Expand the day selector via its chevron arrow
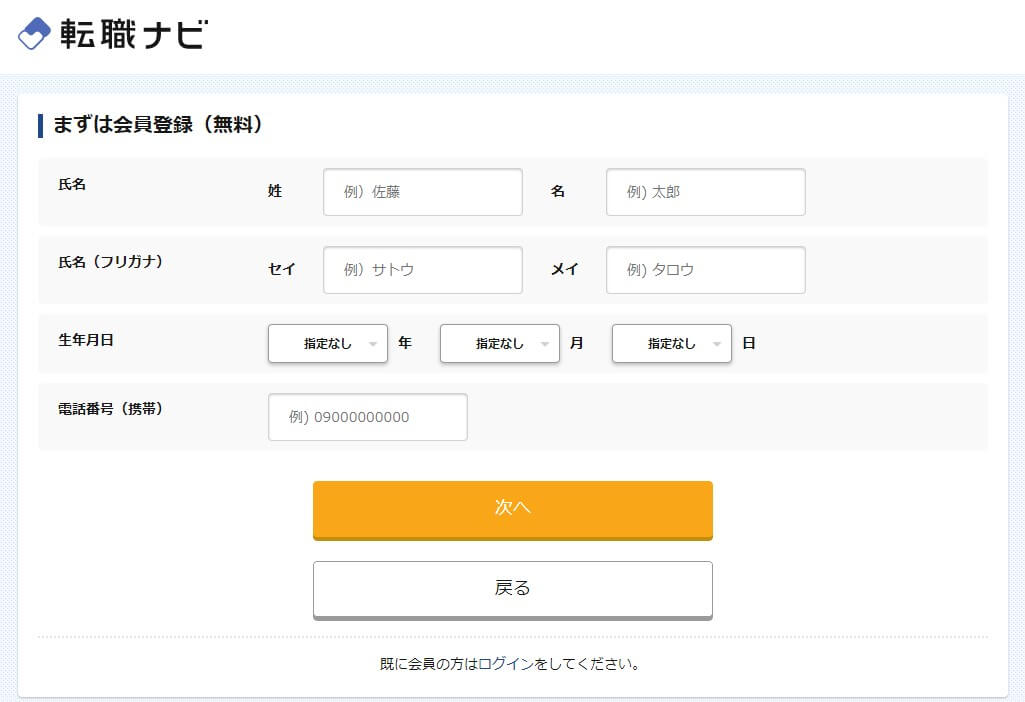 pyautogui.click(x=718, y=343)
